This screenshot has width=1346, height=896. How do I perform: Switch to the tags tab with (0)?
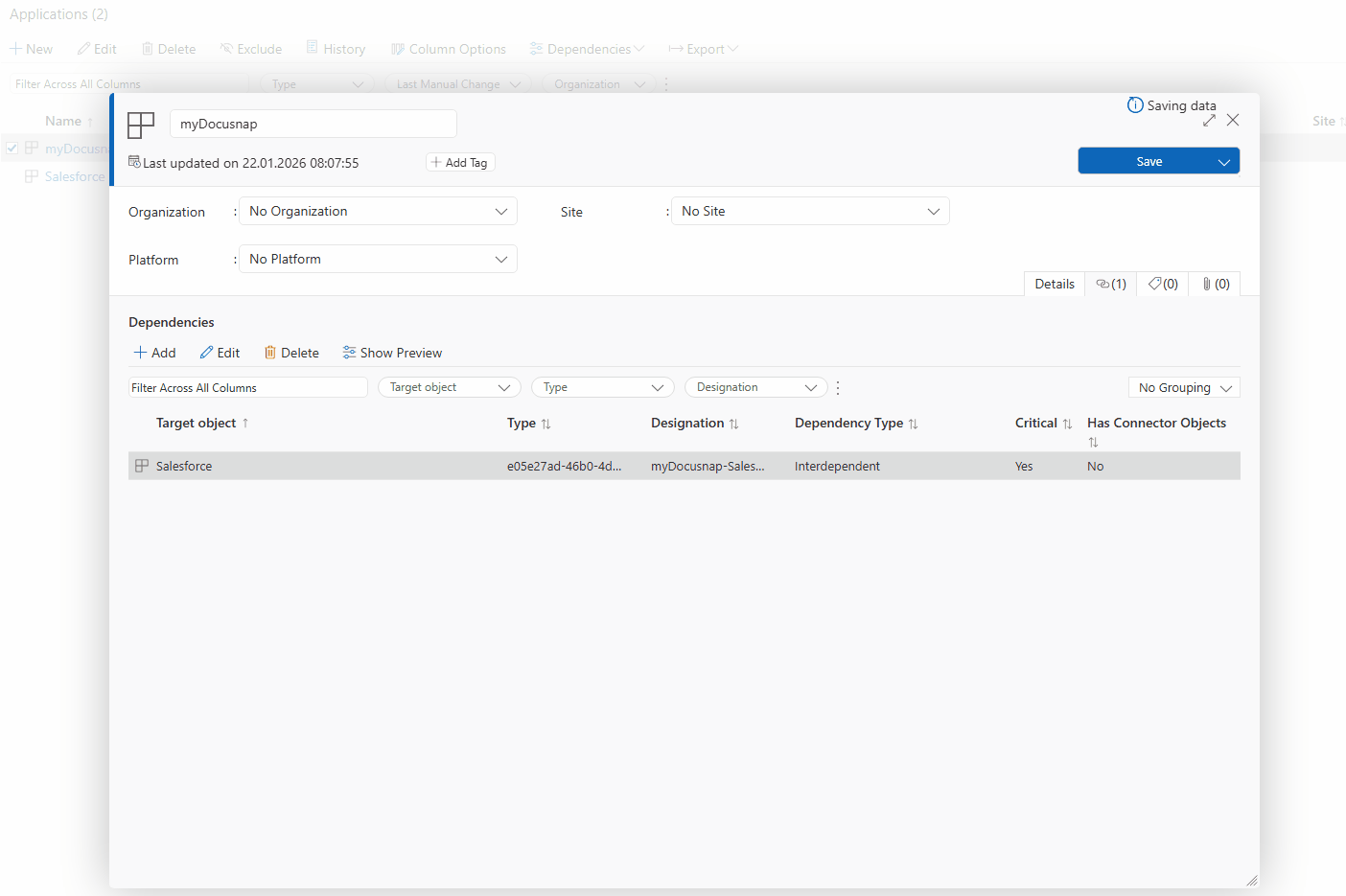pyautogui.click(x=1162, y=284)
